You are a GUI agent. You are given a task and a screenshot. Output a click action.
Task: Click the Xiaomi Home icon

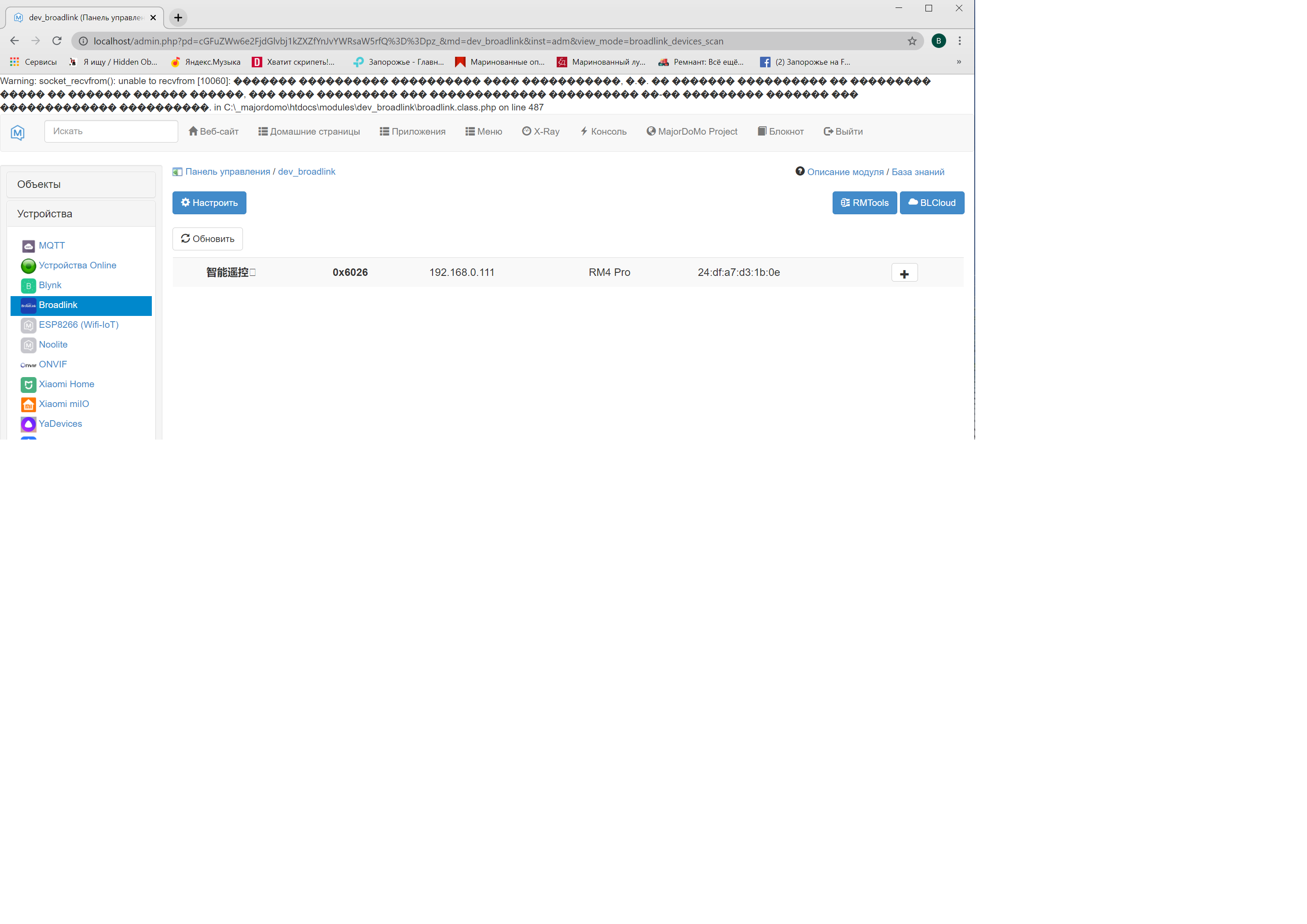[28, 385]
